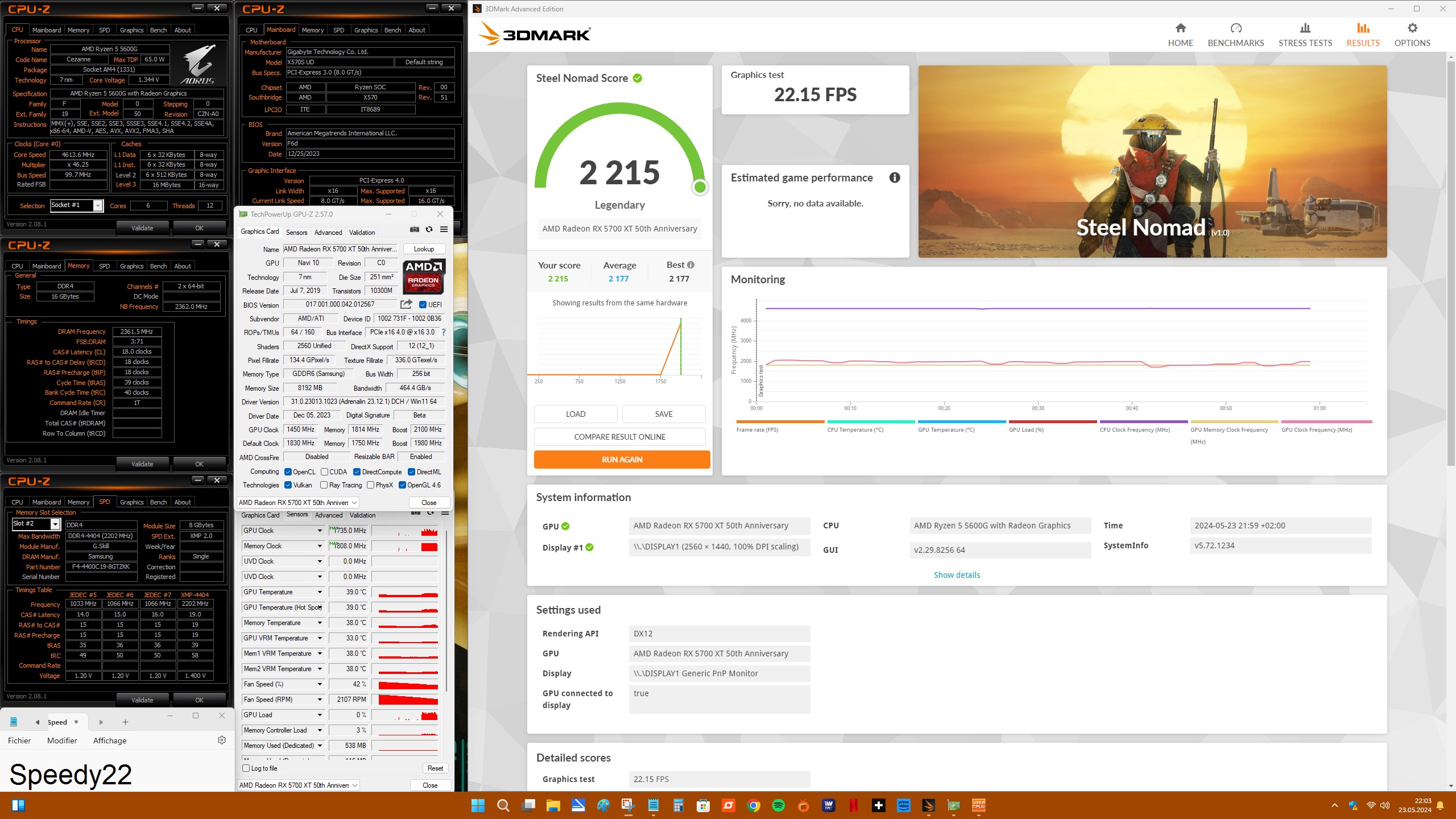The image size is (1456, 819).
Task: Open Microsoft Store from the taskbar
Action: [703, 805]
